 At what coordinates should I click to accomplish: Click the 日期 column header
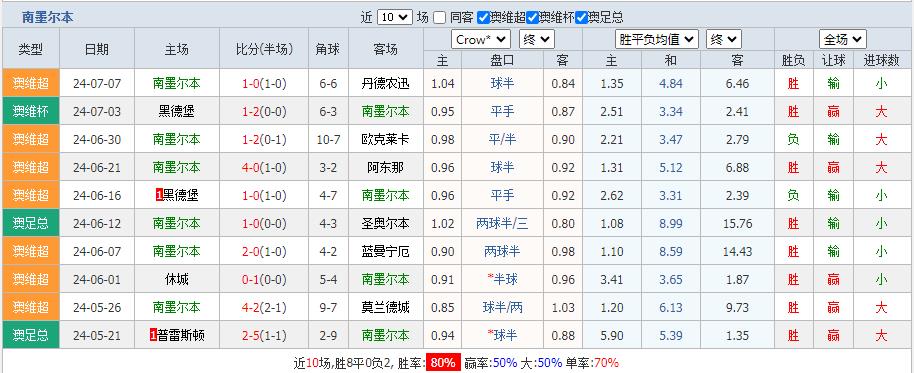coord(97,49)
